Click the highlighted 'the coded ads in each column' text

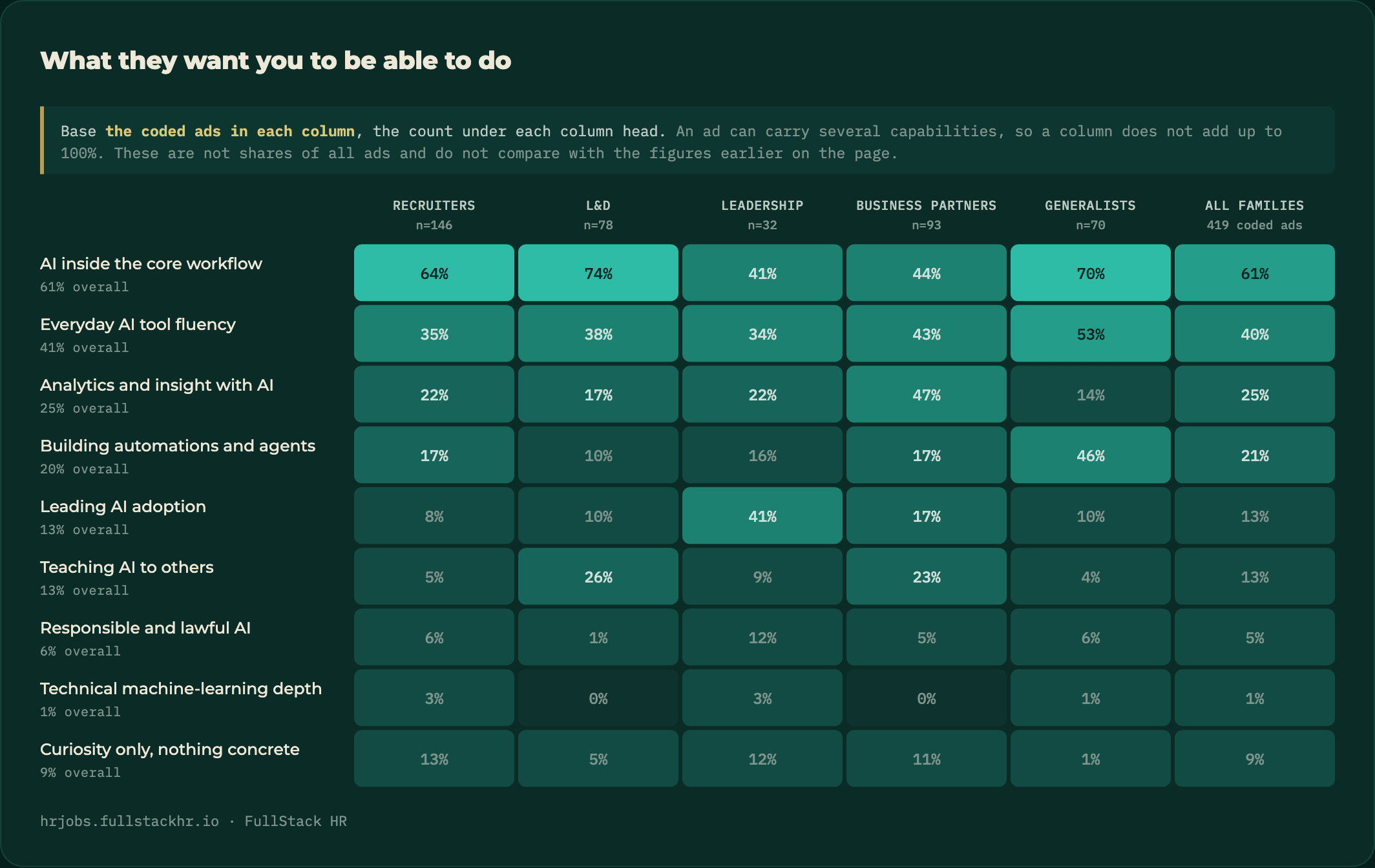tap(230, 131)
